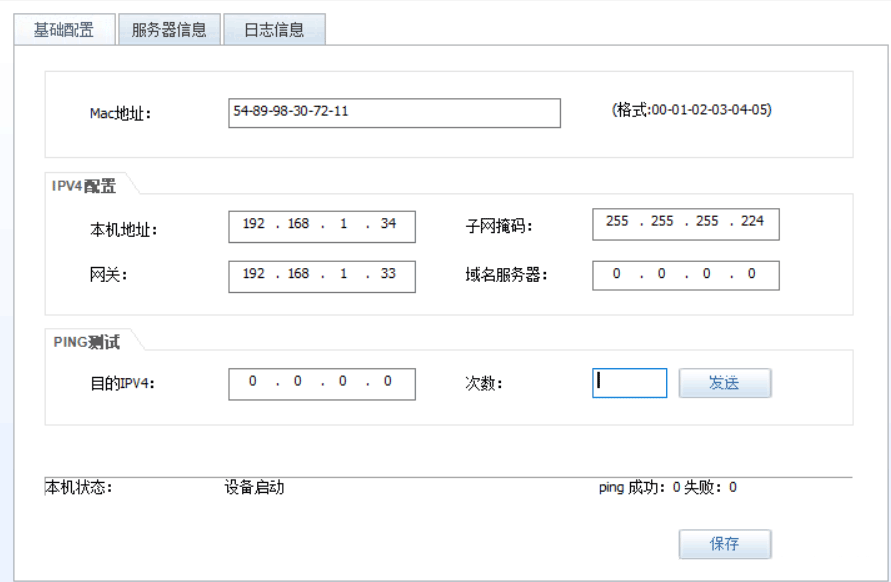Click the 网关 IP field
This screenshot has width=891, height=582.
(322, 277)
